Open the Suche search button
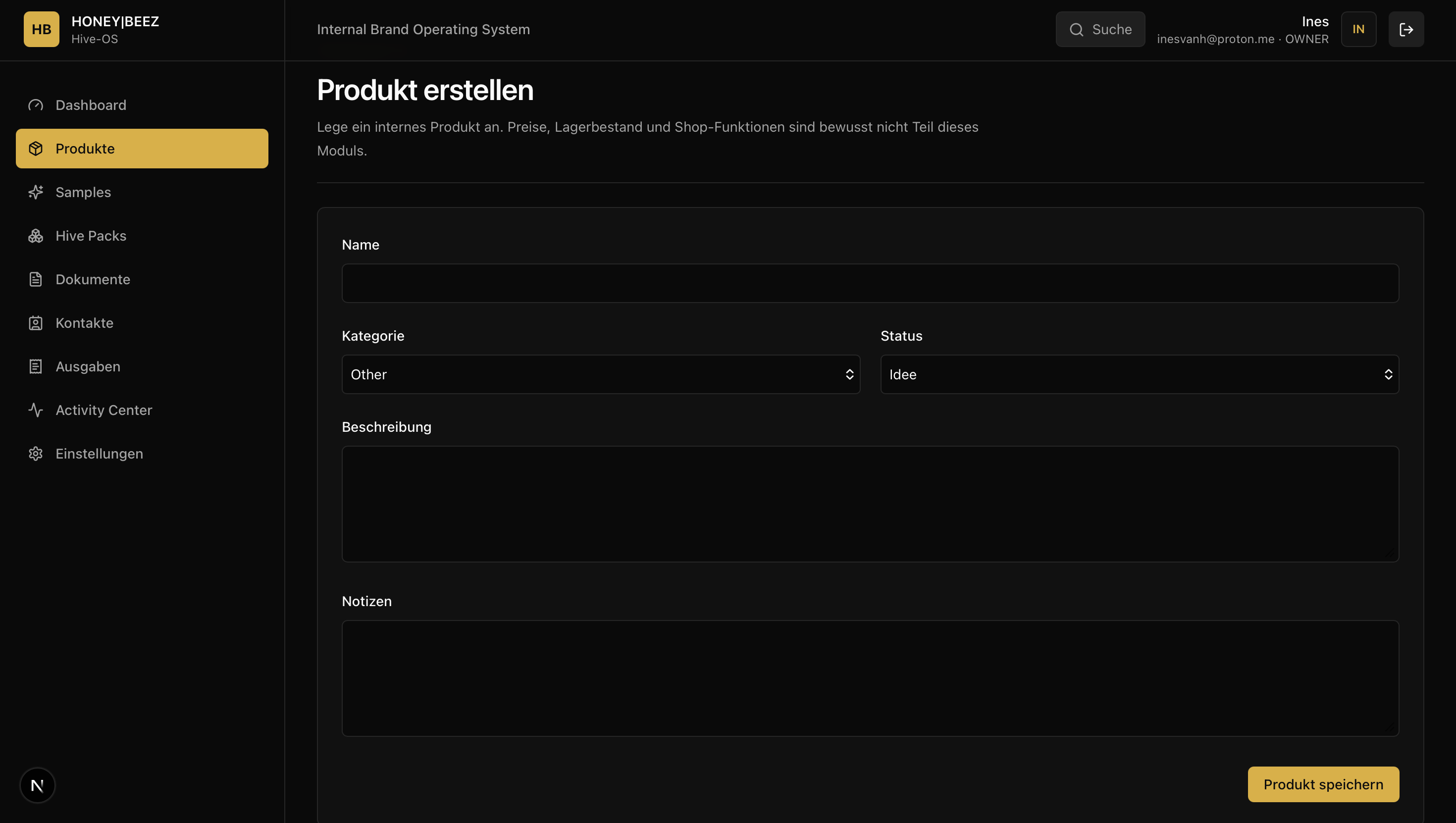Viewport: 1456px width, 823px height. pos(1100,29)
